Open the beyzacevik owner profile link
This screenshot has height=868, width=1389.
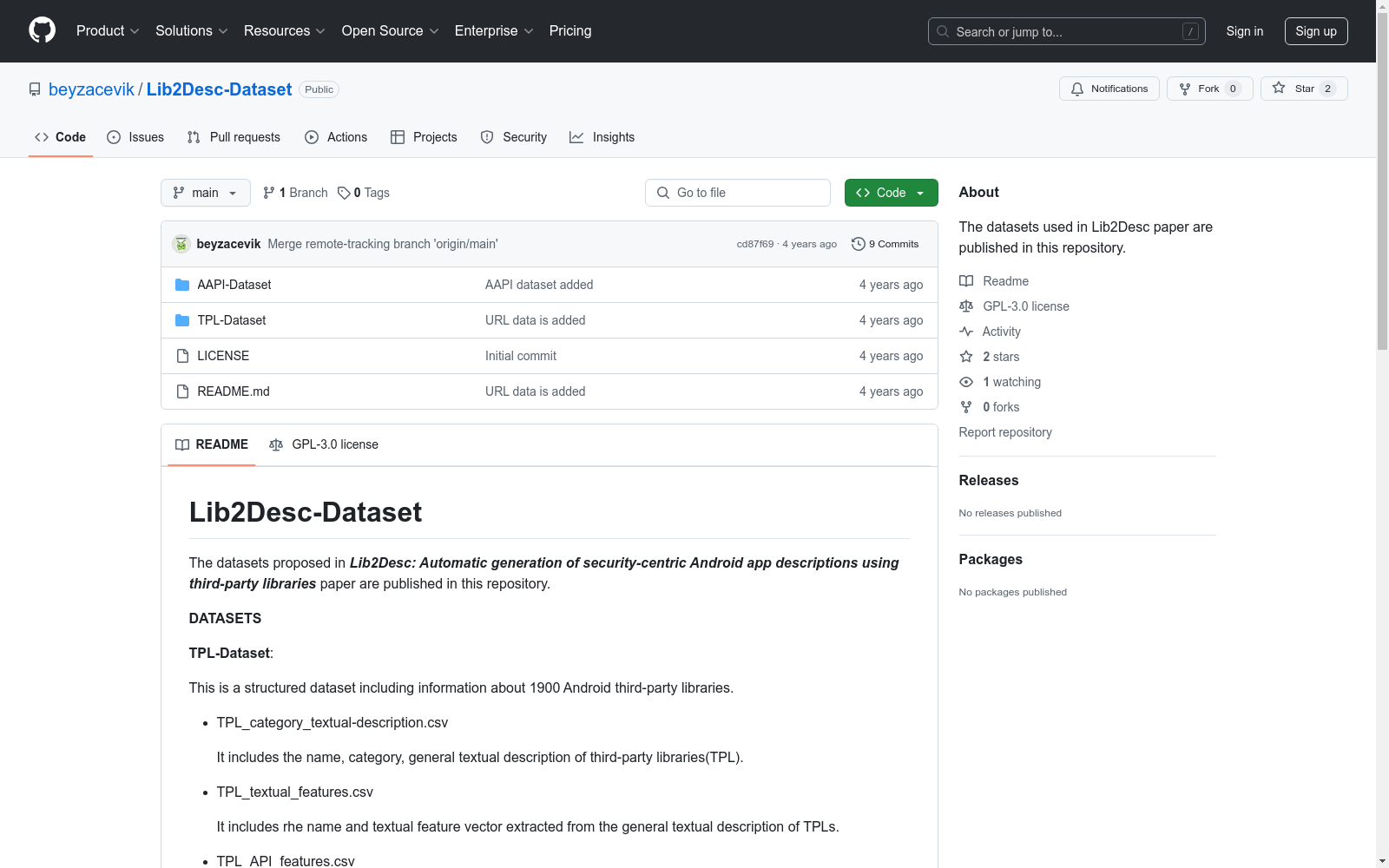tap(91, 89)
